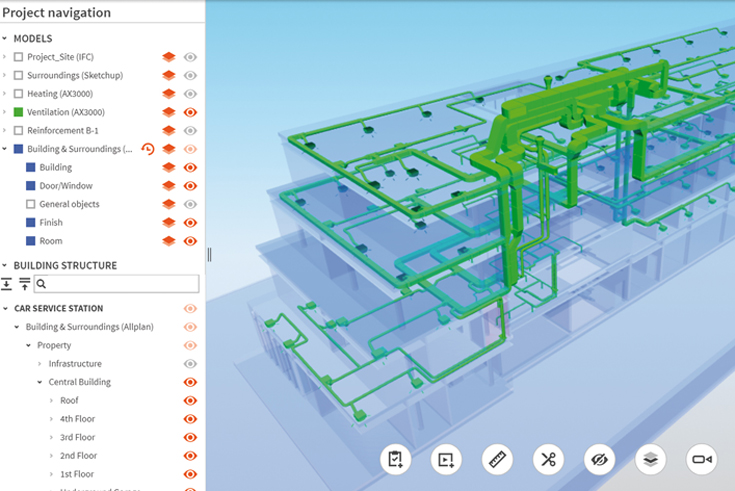This screenshot has height=491, width=735.
Task: Show the Heating (AX3000) model via eye icon
Action: [190, 94]
